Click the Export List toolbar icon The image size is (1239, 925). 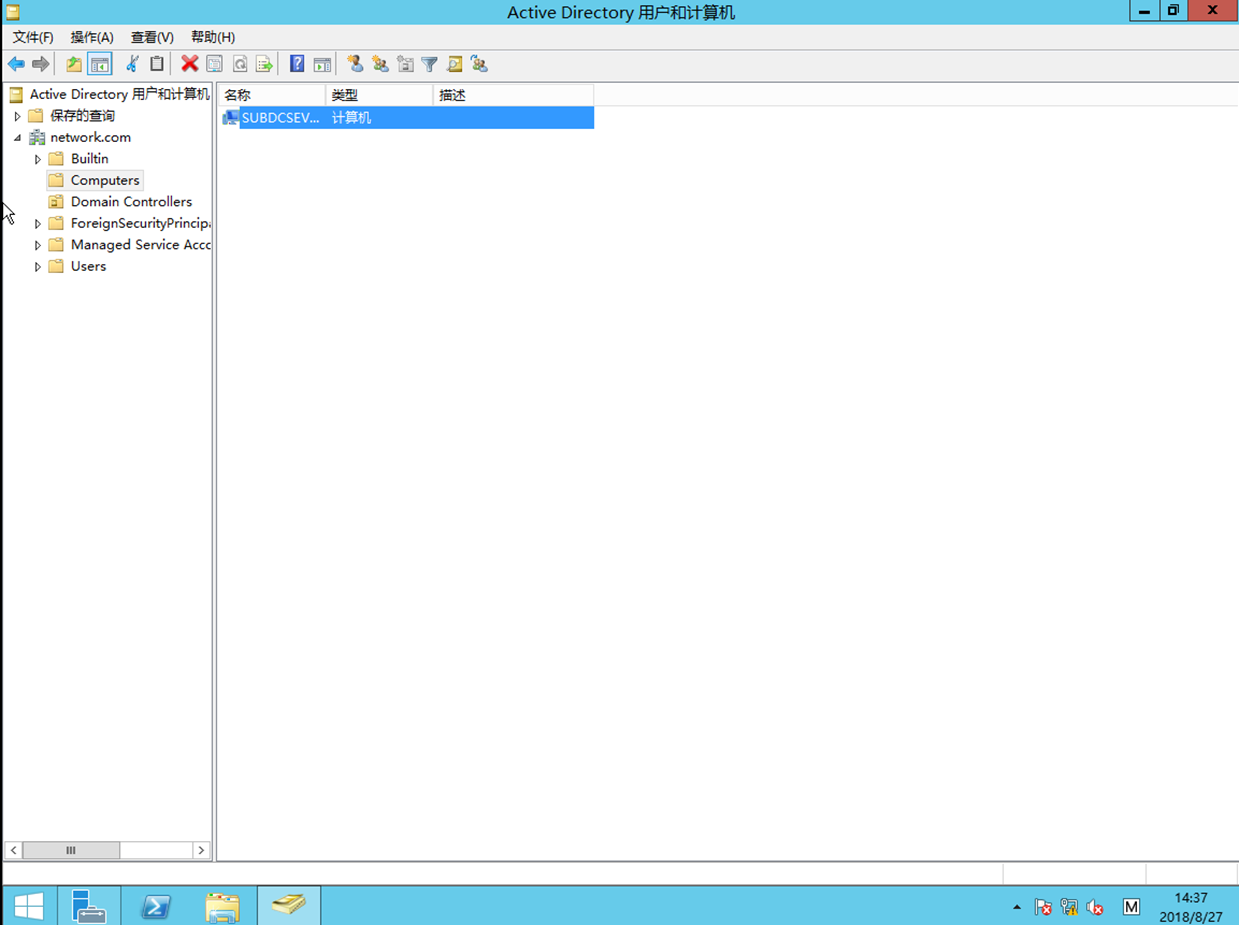pyautogui.click(x=265, y=64)
